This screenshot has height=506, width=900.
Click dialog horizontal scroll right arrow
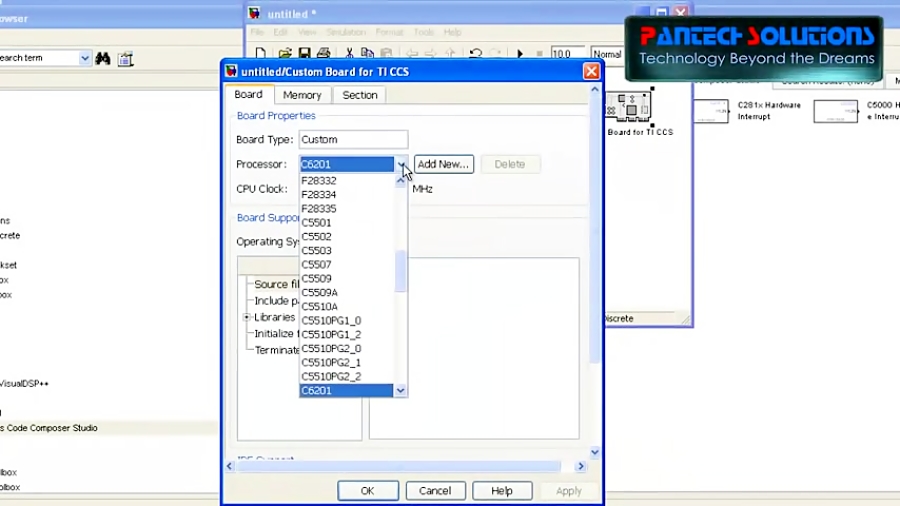tap(580, 466)
